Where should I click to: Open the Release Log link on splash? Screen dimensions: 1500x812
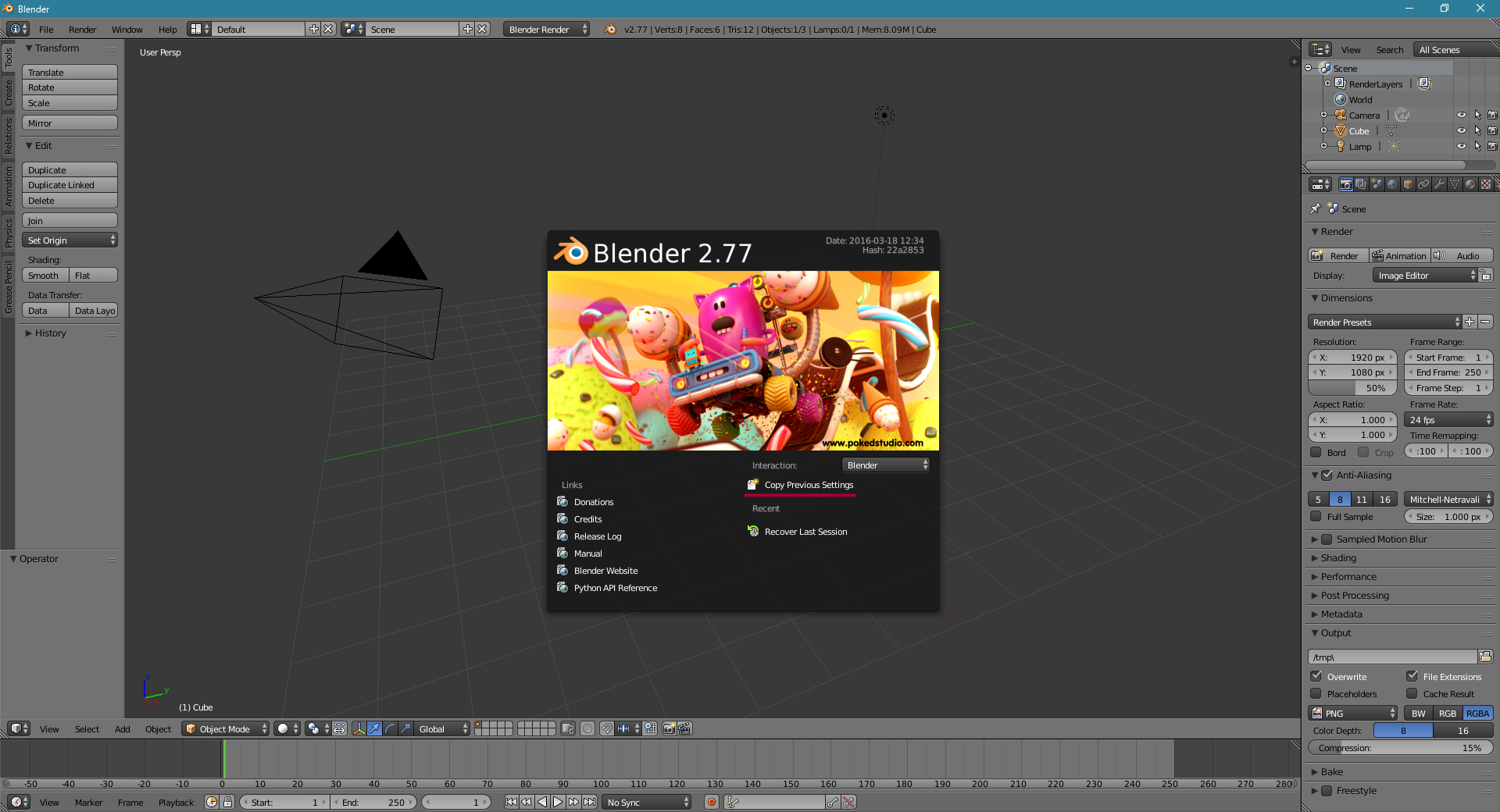click(598, 536)
